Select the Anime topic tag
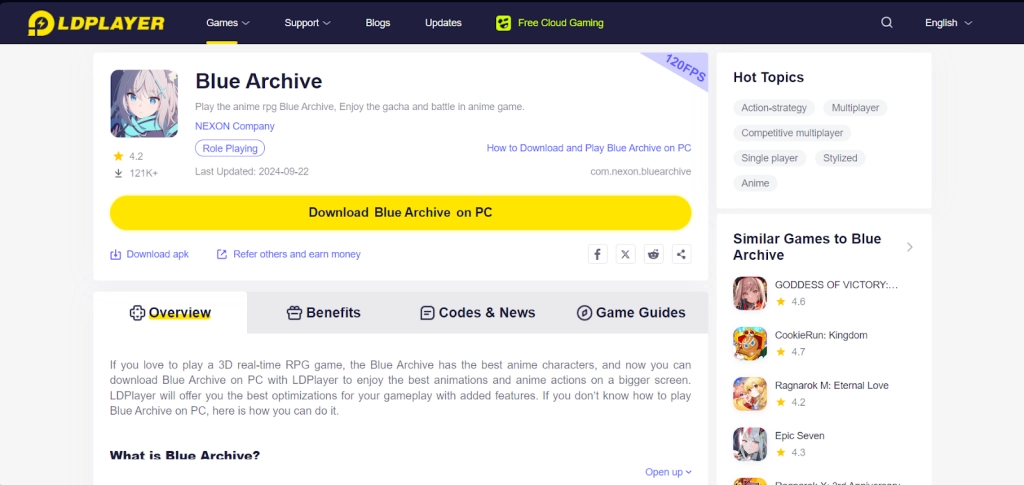 pos(755,183)
